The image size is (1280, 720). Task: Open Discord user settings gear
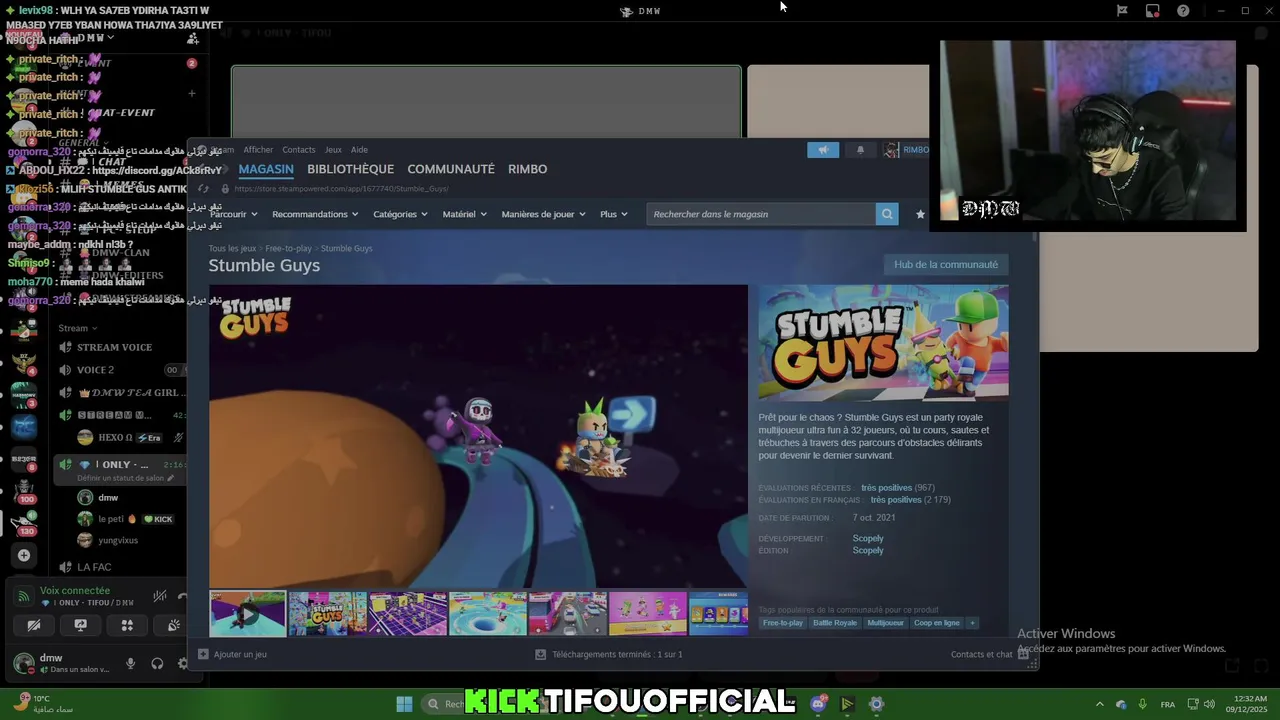182,663
